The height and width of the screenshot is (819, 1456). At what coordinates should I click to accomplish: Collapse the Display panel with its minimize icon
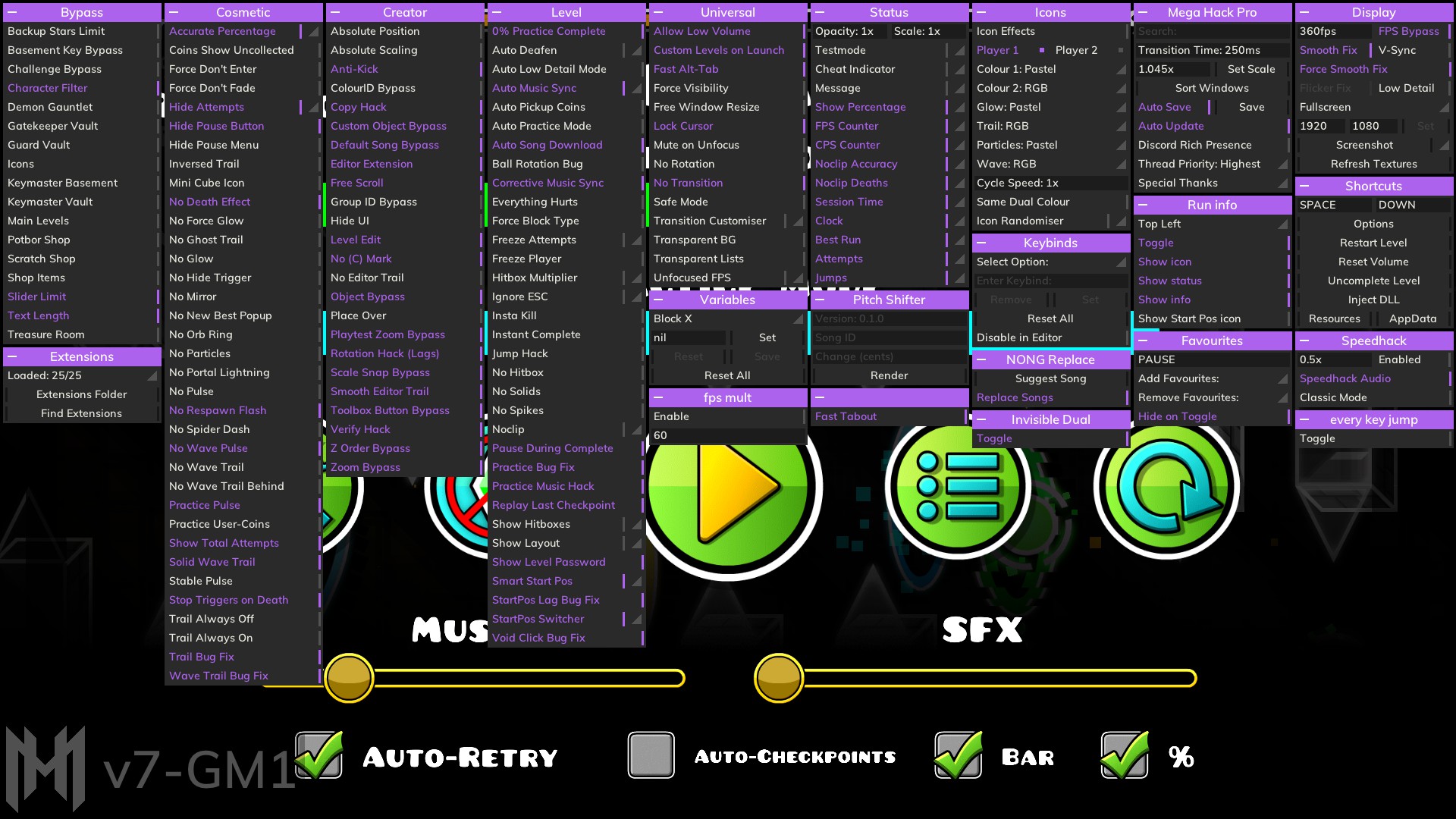[x=1304, y=12]
